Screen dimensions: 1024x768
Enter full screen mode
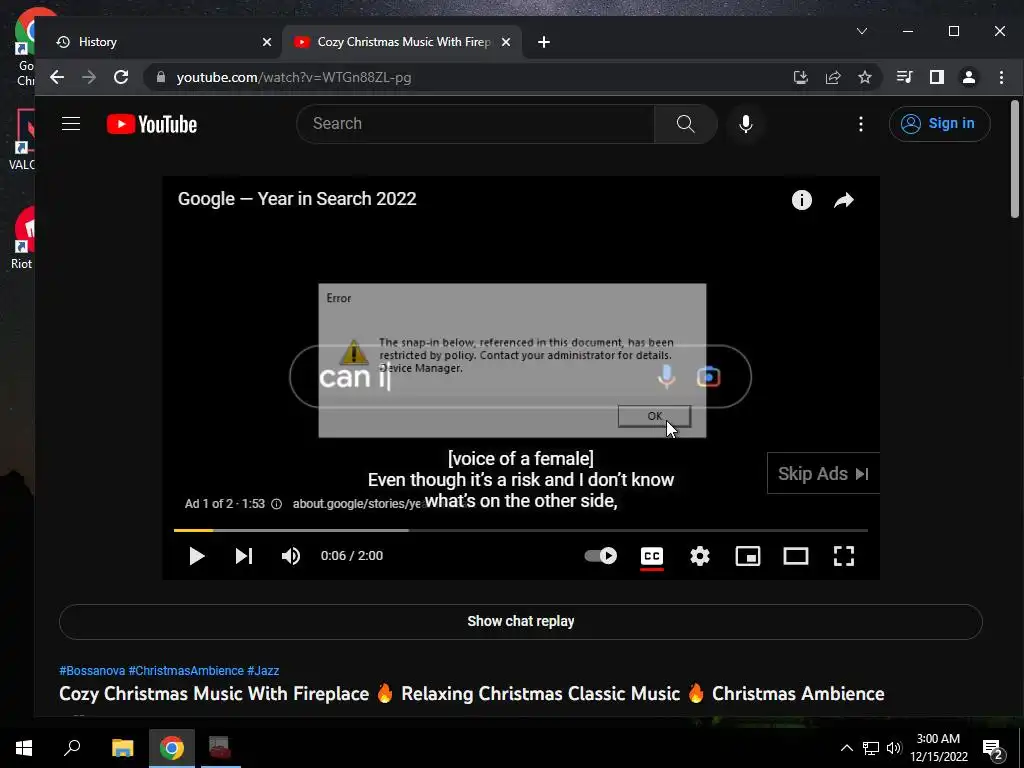(844, 556)
